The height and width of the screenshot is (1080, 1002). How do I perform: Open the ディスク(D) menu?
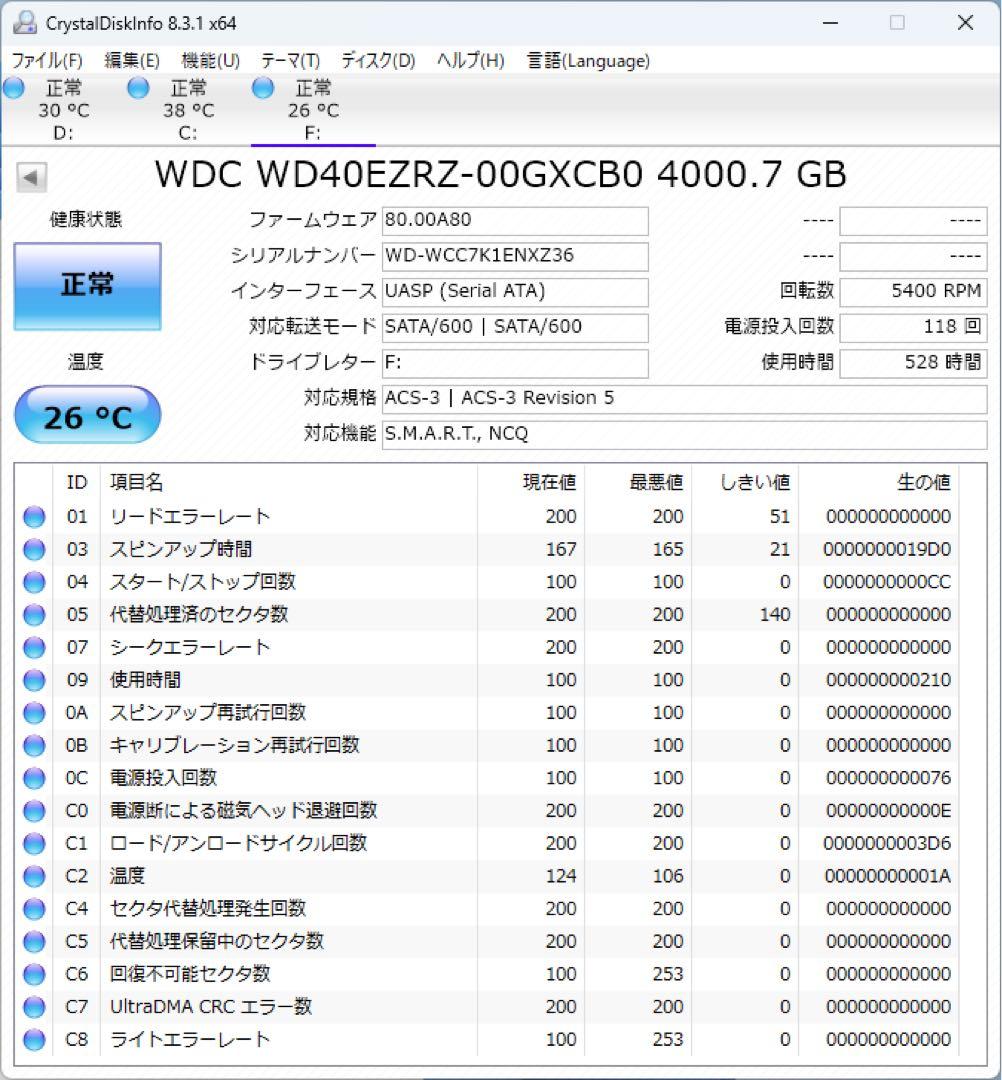pos(378,61)
